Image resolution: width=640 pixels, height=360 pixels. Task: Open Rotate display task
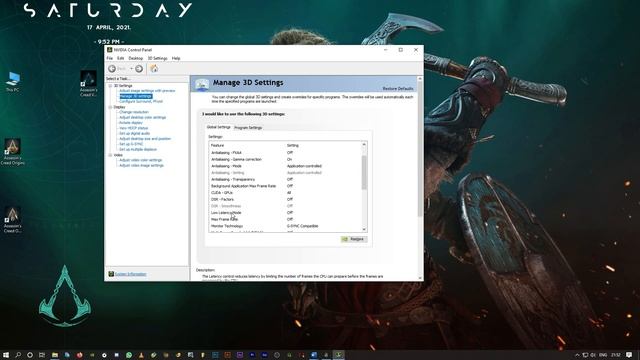point(131,123)
